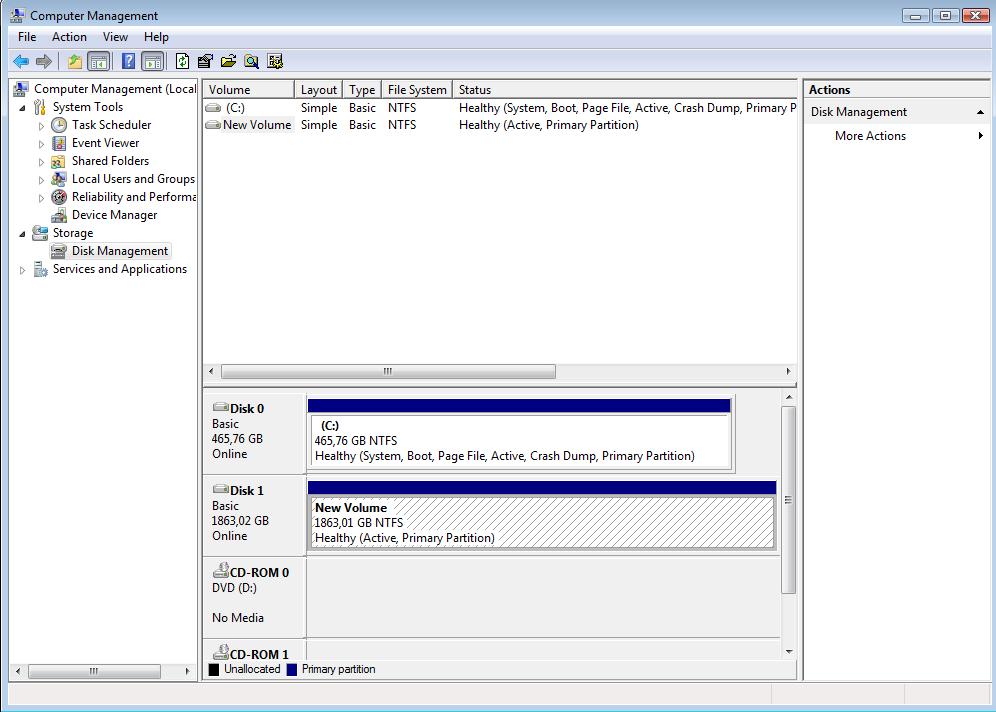Click the Disk 1 drive icon
996x712 pixels.
tap(220, 489)
